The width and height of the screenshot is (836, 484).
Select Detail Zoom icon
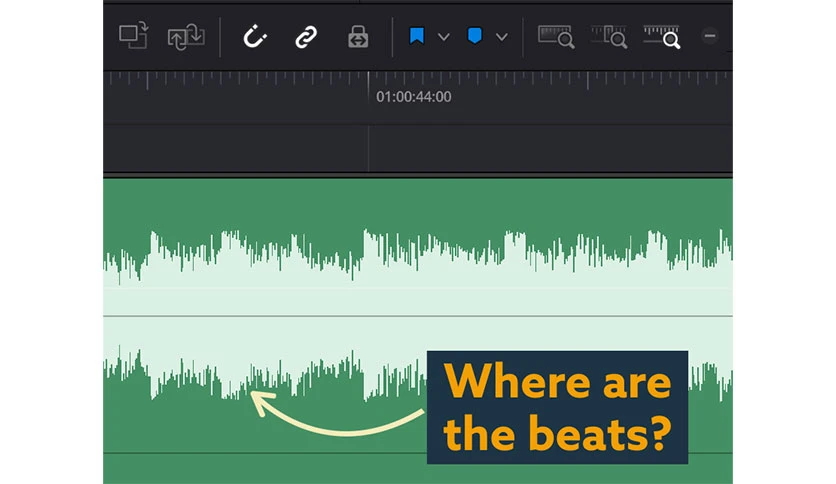(x=609, y=36)
